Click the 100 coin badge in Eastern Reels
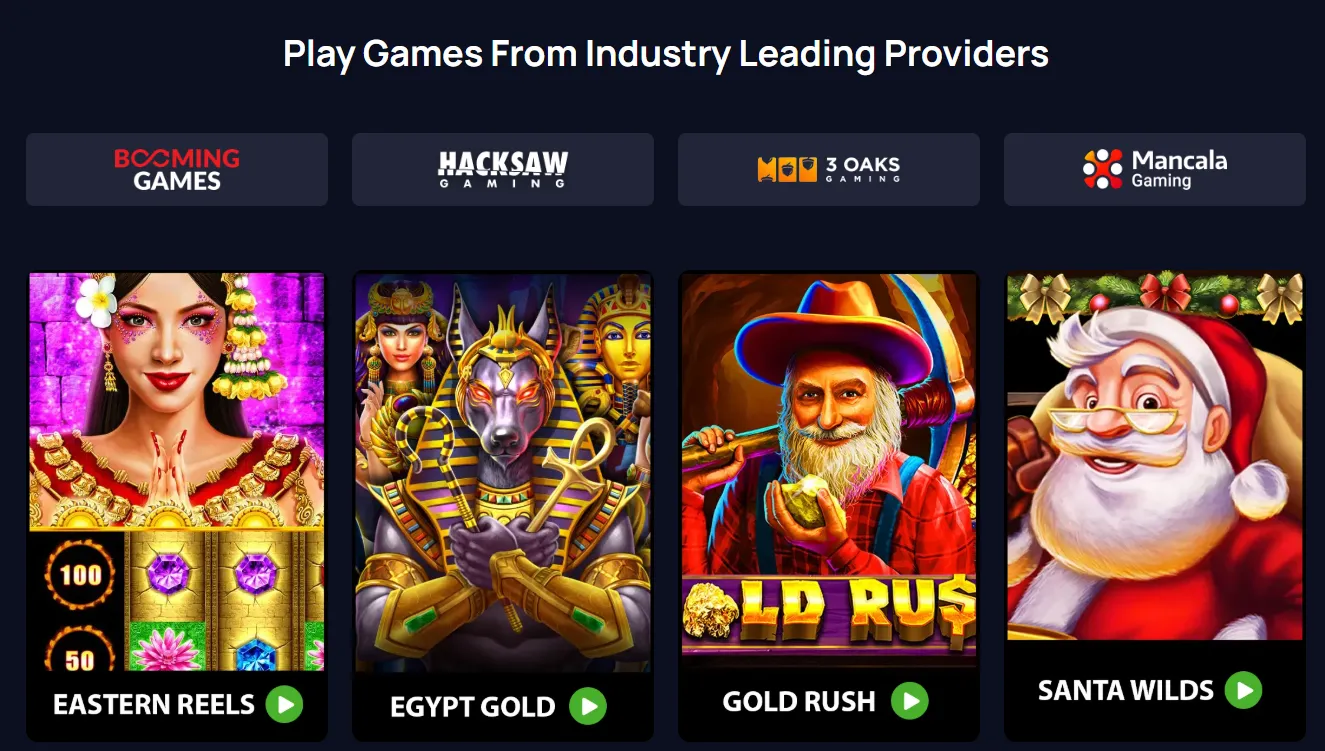The image size is (1325, 751). pyautogui.click(x=80, y=575)
